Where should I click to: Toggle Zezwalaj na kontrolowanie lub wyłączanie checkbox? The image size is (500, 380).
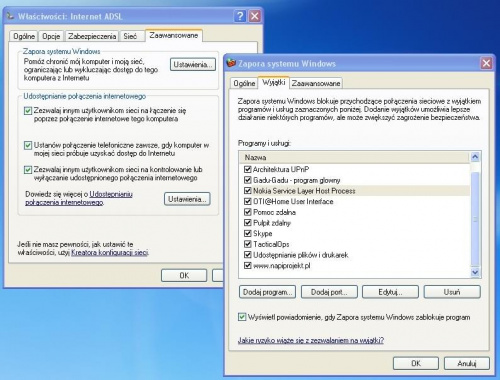point(28,170)
